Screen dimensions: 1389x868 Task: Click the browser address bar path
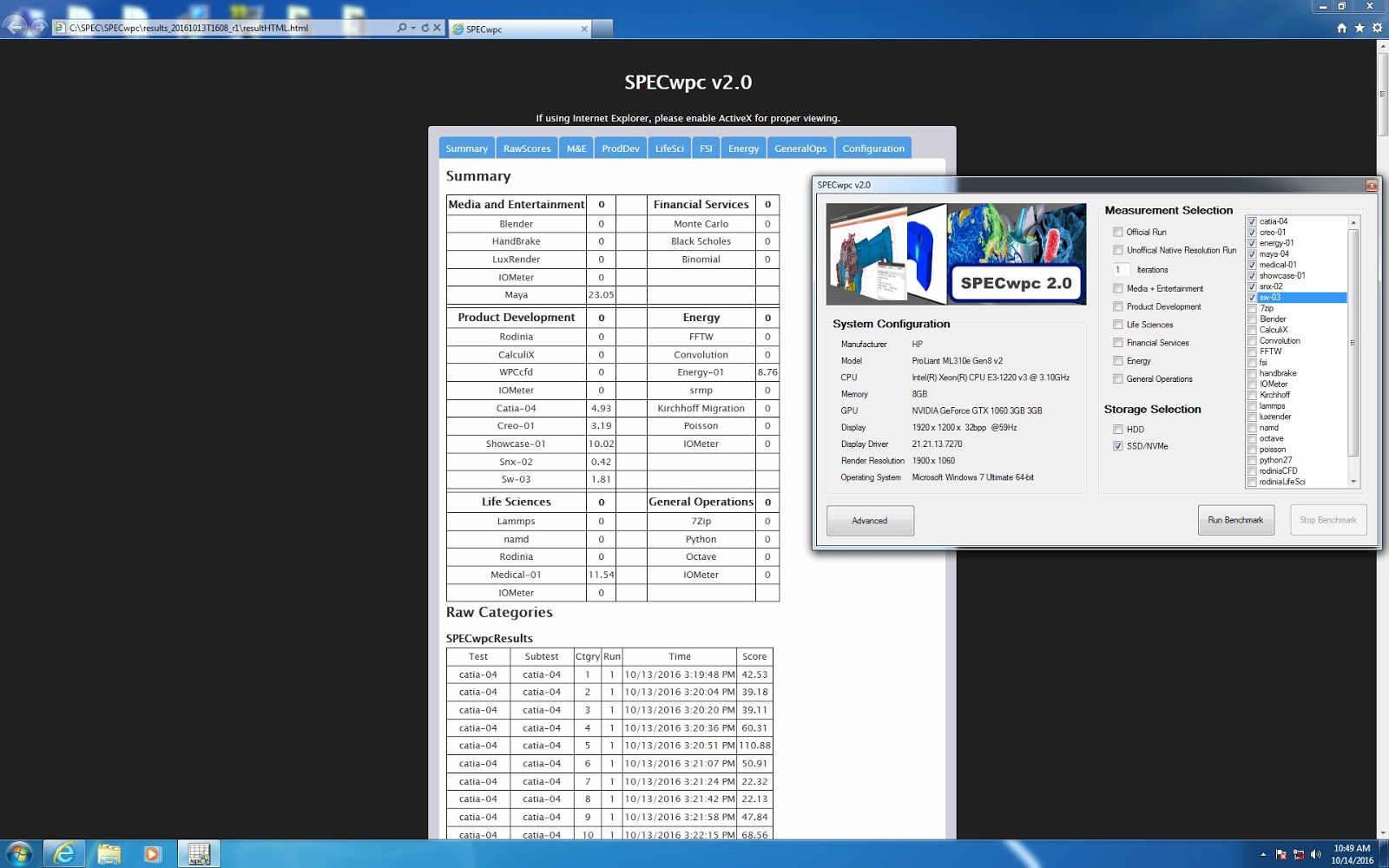point(188,28)
